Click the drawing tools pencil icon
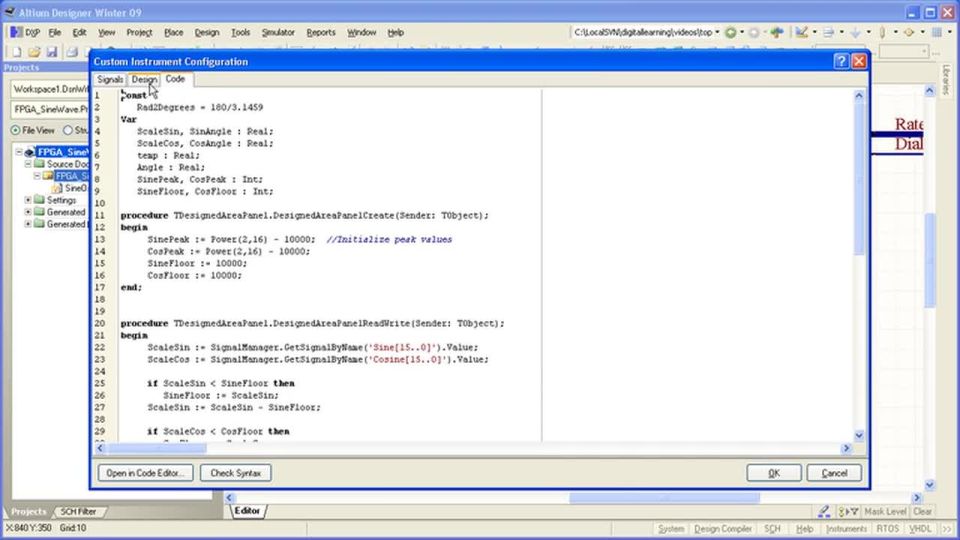 tap(801, 32)
